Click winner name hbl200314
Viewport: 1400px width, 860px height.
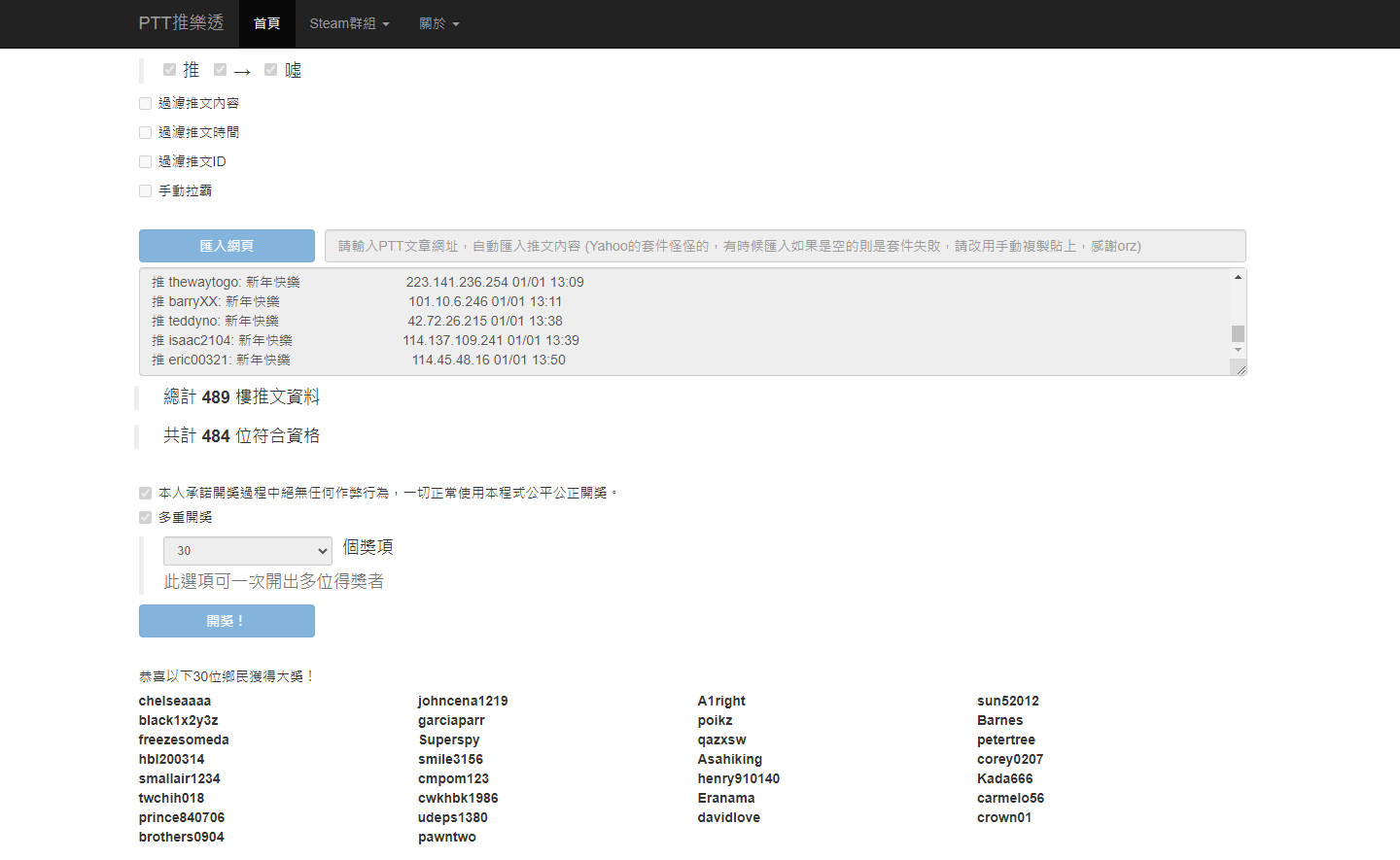[172, 759]
